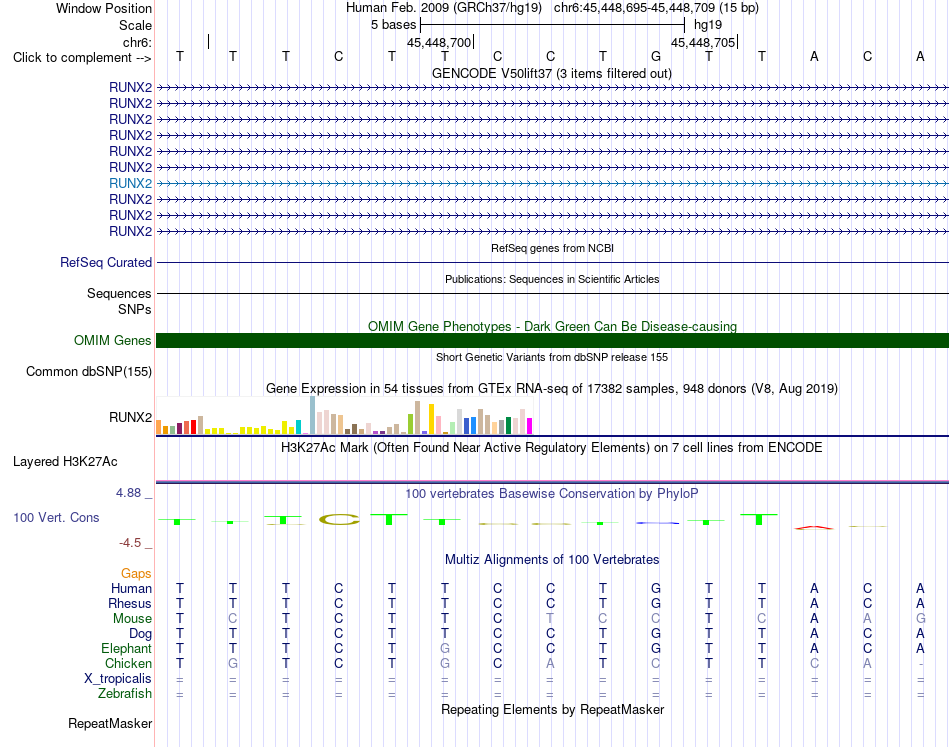Open the RefSeq Curated track label
This screenshot has height=747, width=950.
[x=105, y=262]
